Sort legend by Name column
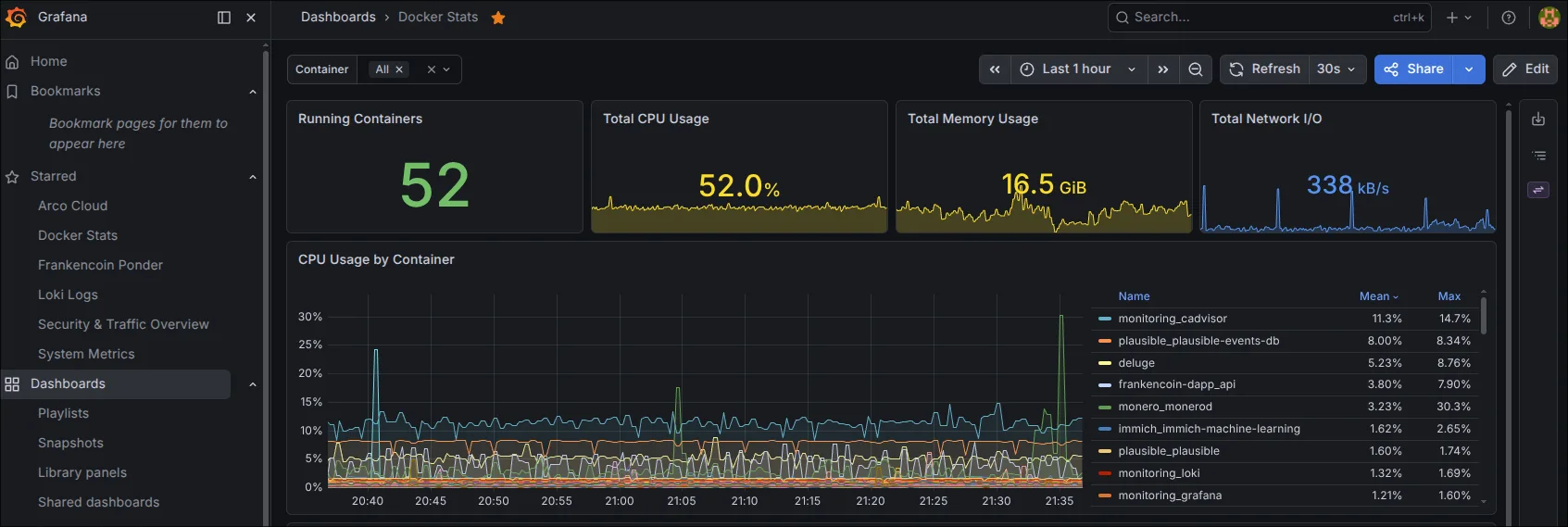The image size is (1568, 527). coord(1134,296)
